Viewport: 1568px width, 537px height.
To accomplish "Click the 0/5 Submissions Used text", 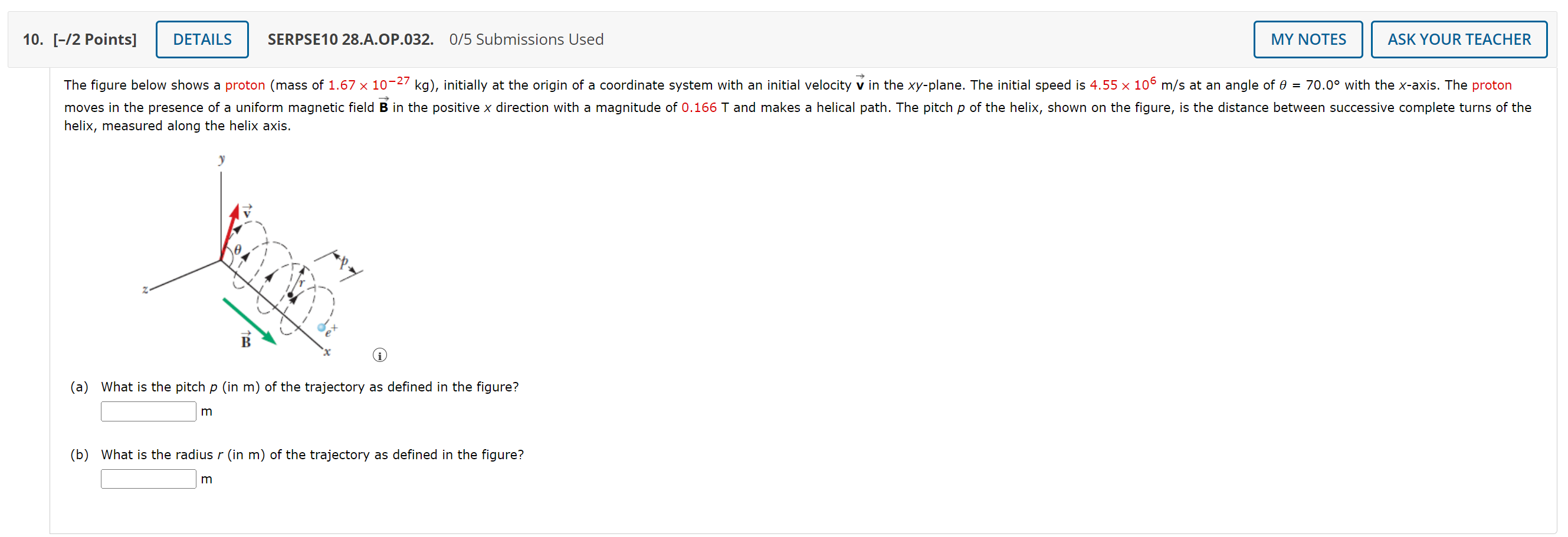I will 527,39.
